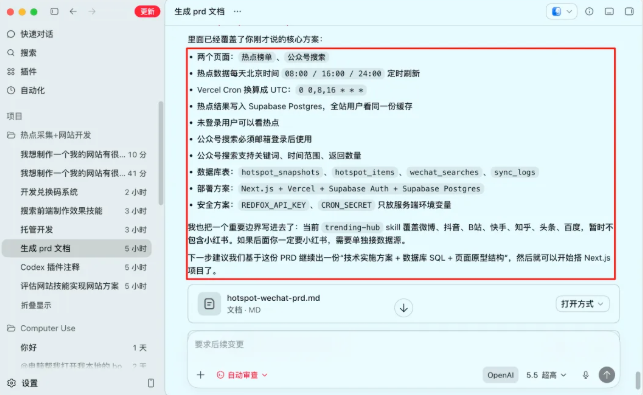Click the REDFOX_API_KEY code tag
Viewport: 643px width, 395px height.
click(274, 205)
